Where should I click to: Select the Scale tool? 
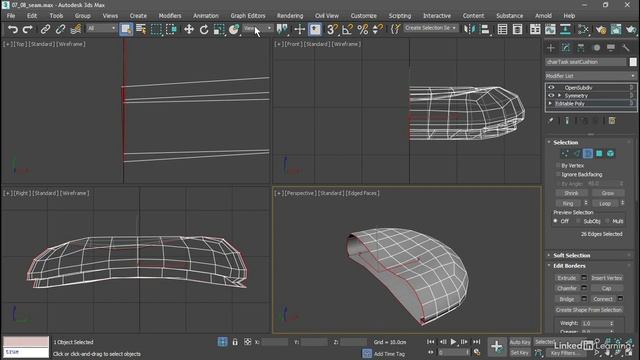pos(219,29)
